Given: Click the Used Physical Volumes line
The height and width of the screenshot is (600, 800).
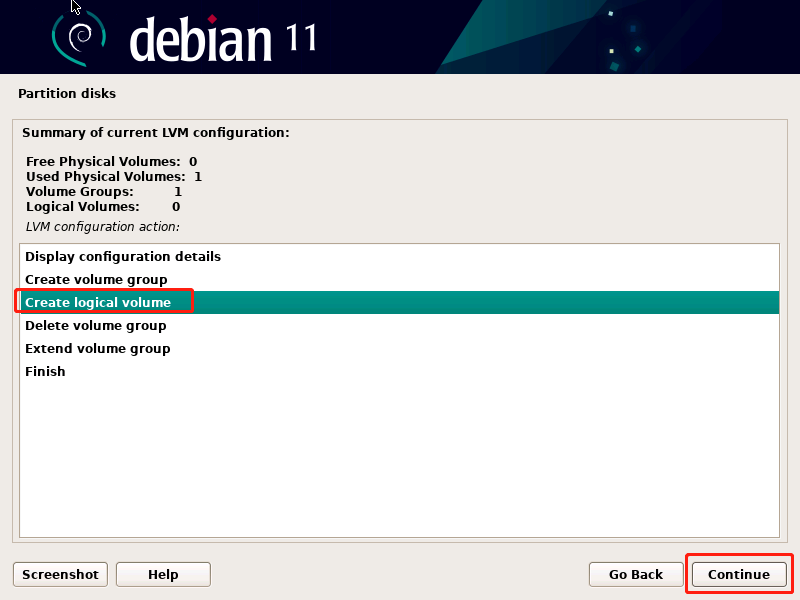Looking at the screenshot, I should click(x=114, y=177).
